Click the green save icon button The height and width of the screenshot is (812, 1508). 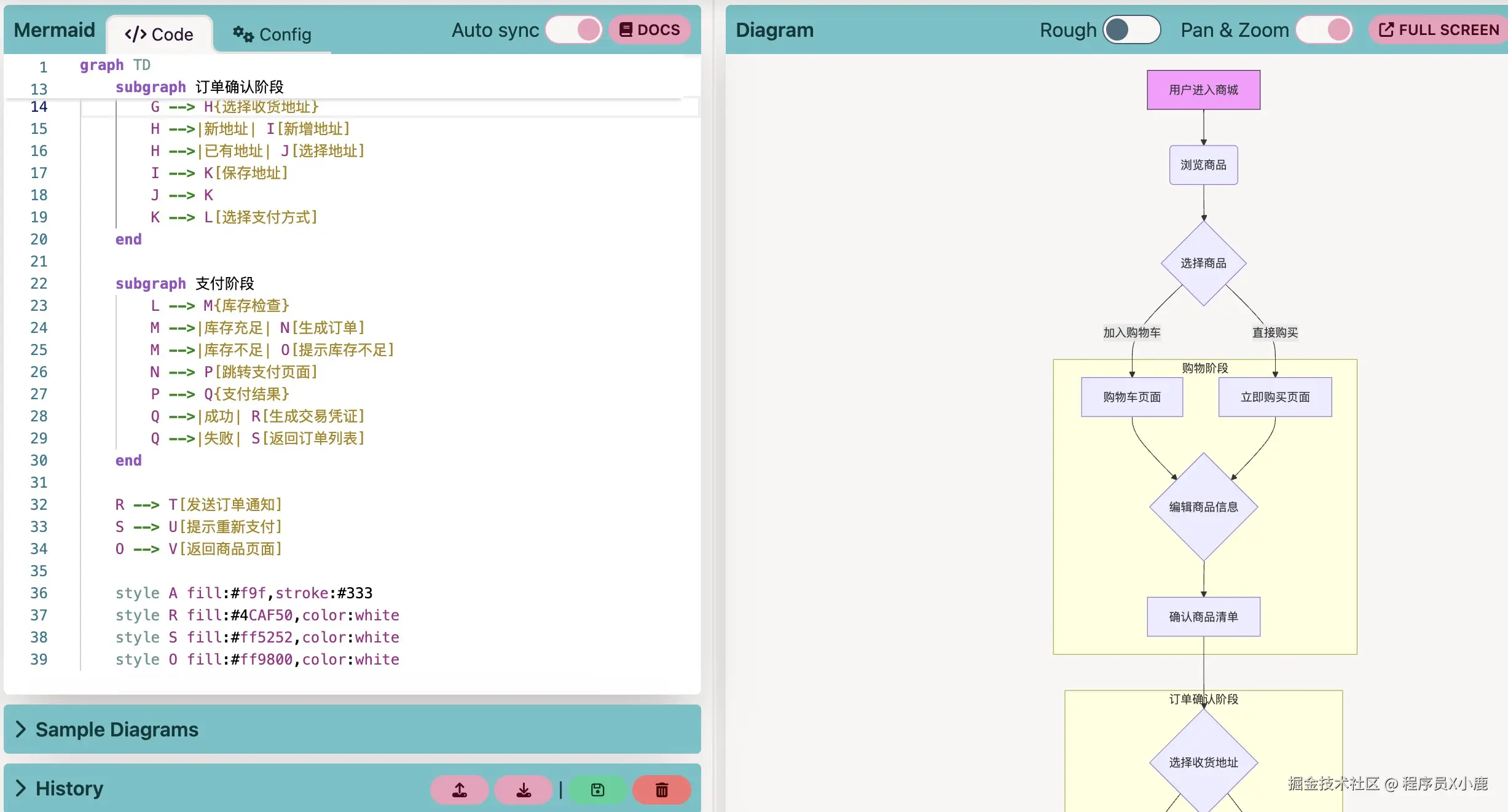coord(597,790)
